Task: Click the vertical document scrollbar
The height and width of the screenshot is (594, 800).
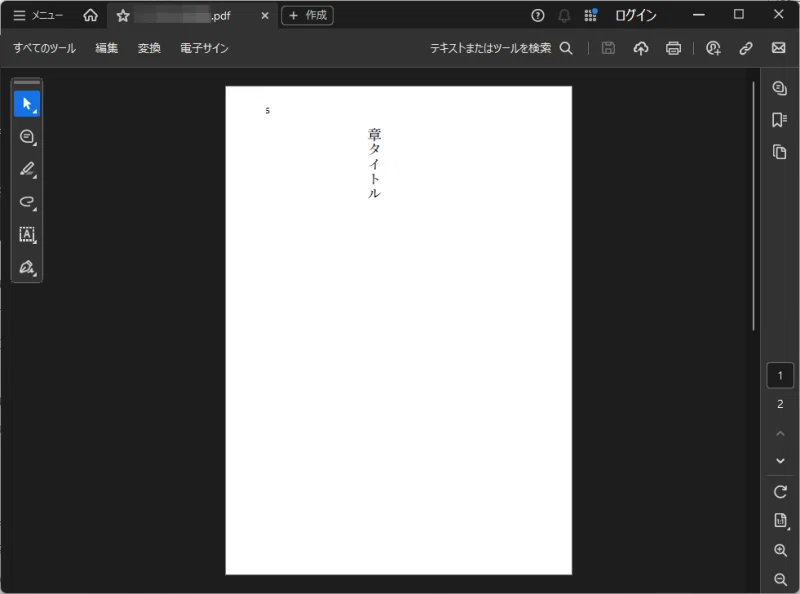Action: pyautogui.click(x=753, y=206)
